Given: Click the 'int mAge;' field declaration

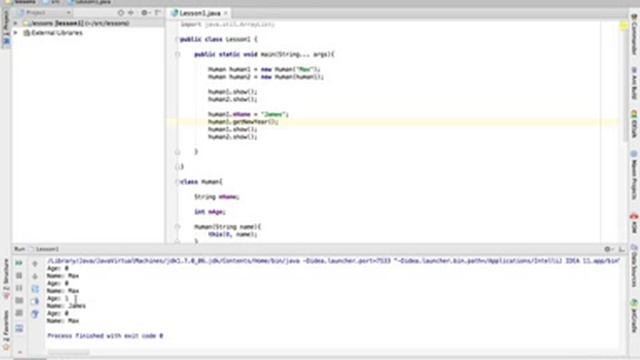Looking at the screenshot, I should [210, 212].
